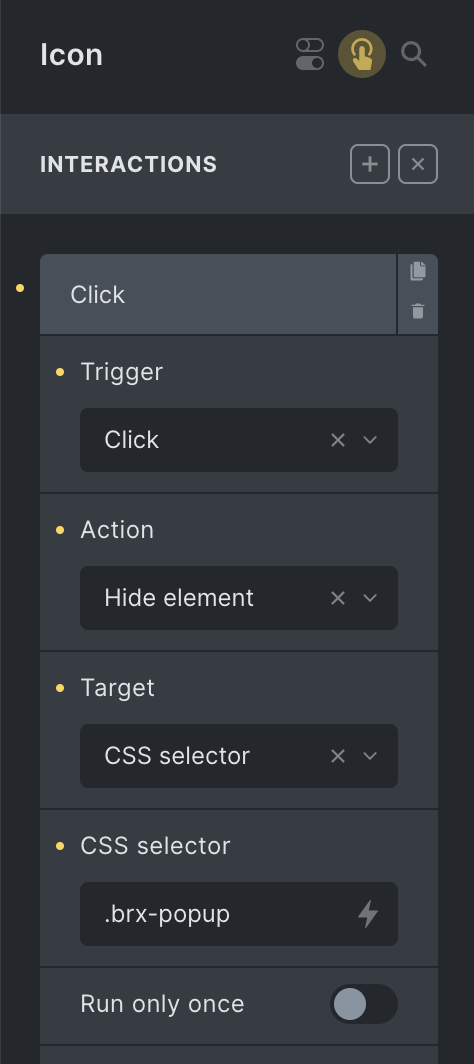Click the Hide element action field
This screenshot has width=474, height=1064.
tap(239, 598)
